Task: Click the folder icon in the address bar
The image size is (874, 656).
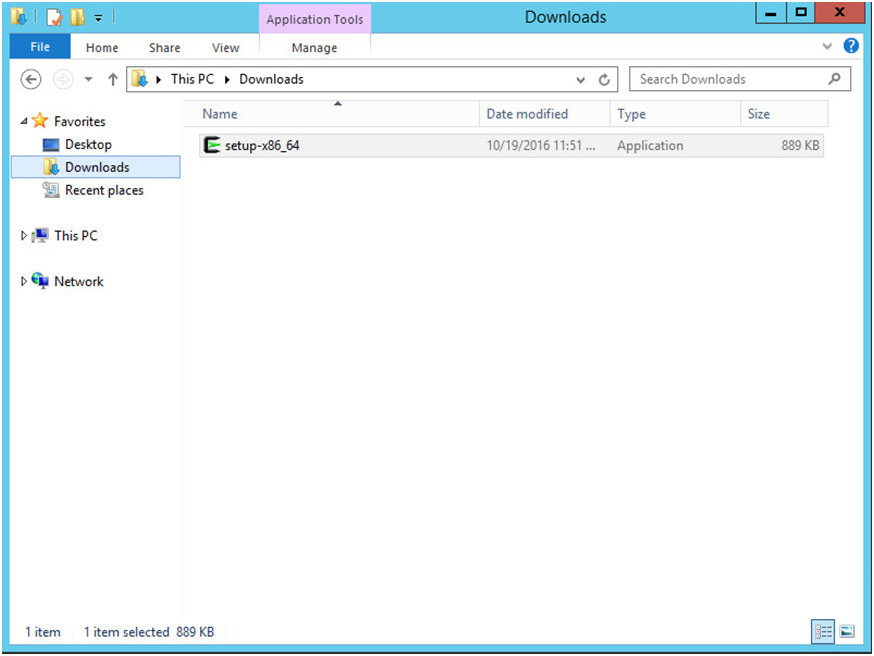Action: [139, 79]
